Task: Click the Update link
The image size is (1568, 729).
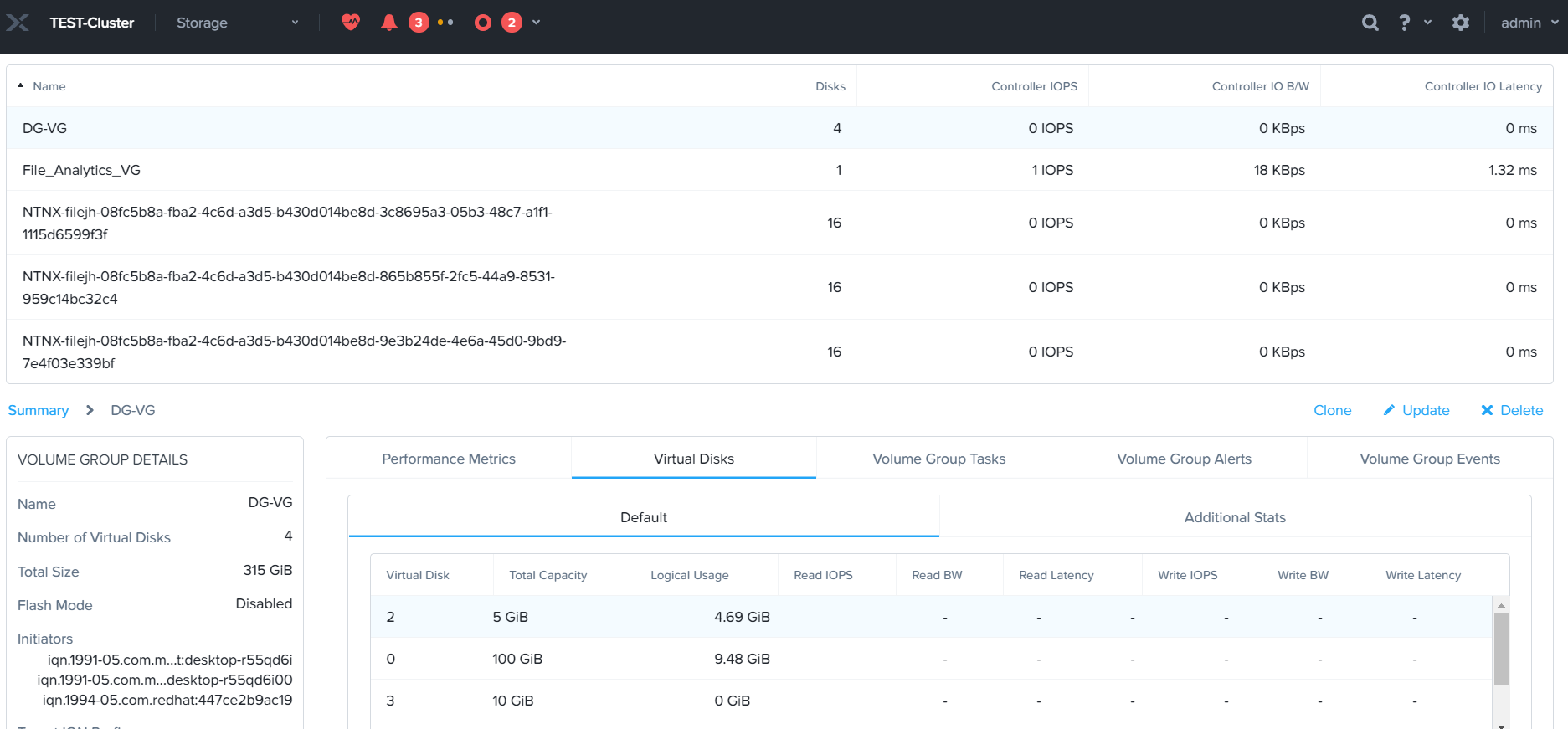Action: [x=1426, y=410]
